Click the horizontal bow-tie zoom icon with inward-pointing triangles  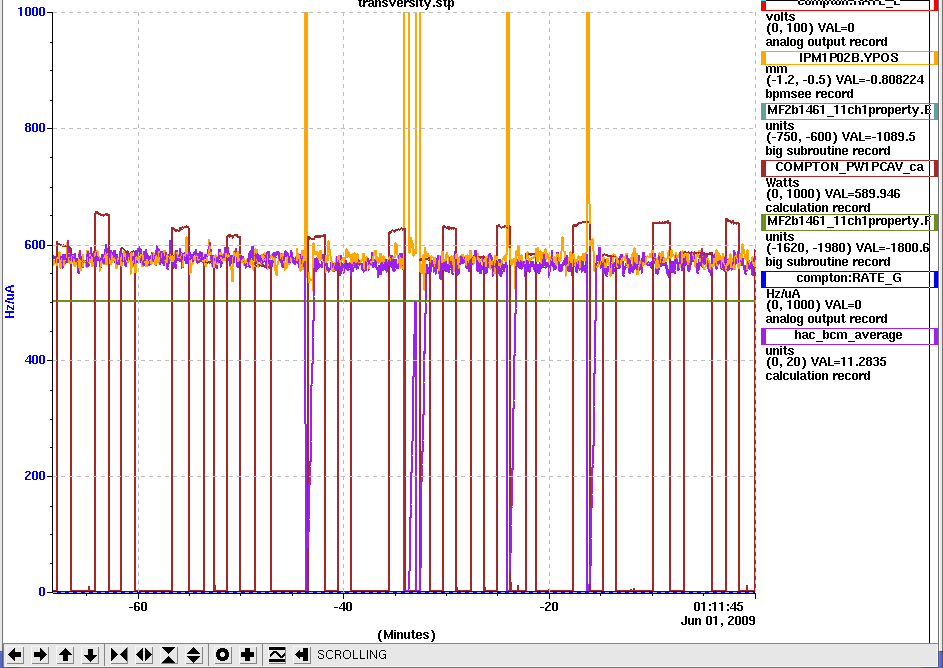(118, 655)
